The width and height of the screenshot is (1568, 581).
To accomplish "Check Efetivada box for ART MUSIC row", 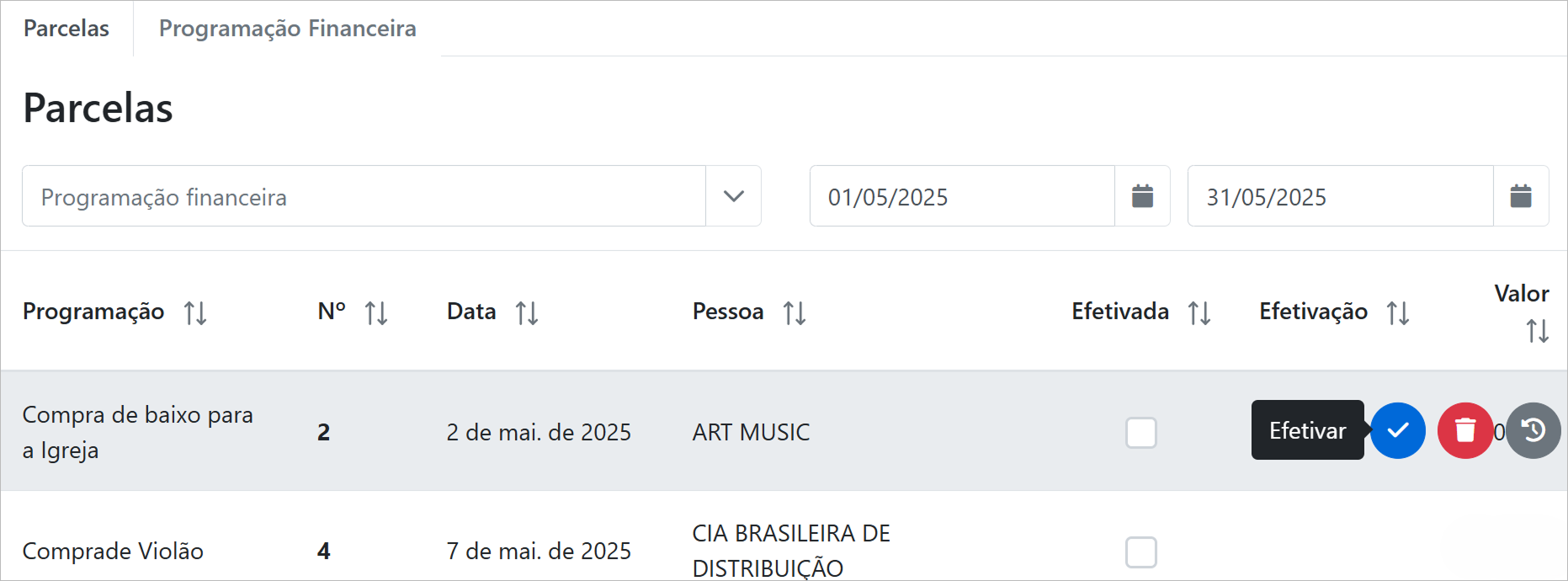I will coord(1140,433).
